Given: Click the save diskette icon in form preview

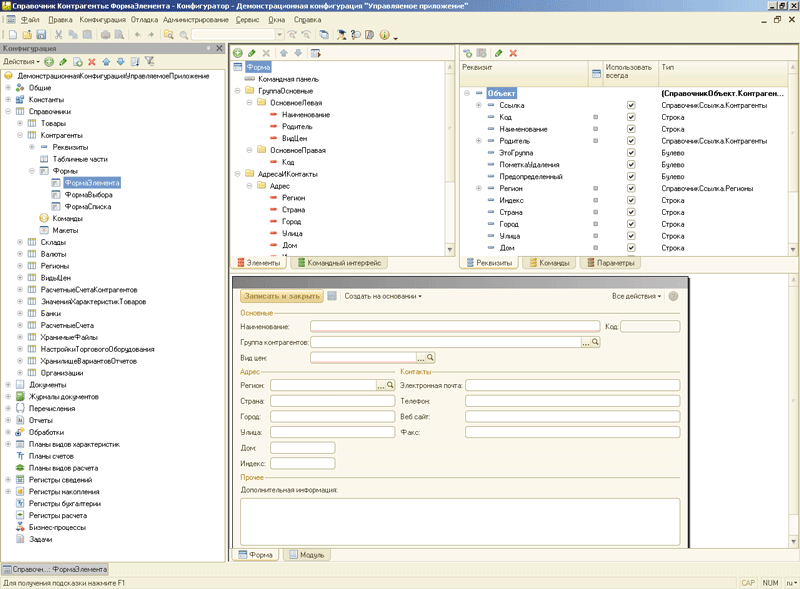Looking at the screenshot, I should pyautogui.click(x=331, y=296).
